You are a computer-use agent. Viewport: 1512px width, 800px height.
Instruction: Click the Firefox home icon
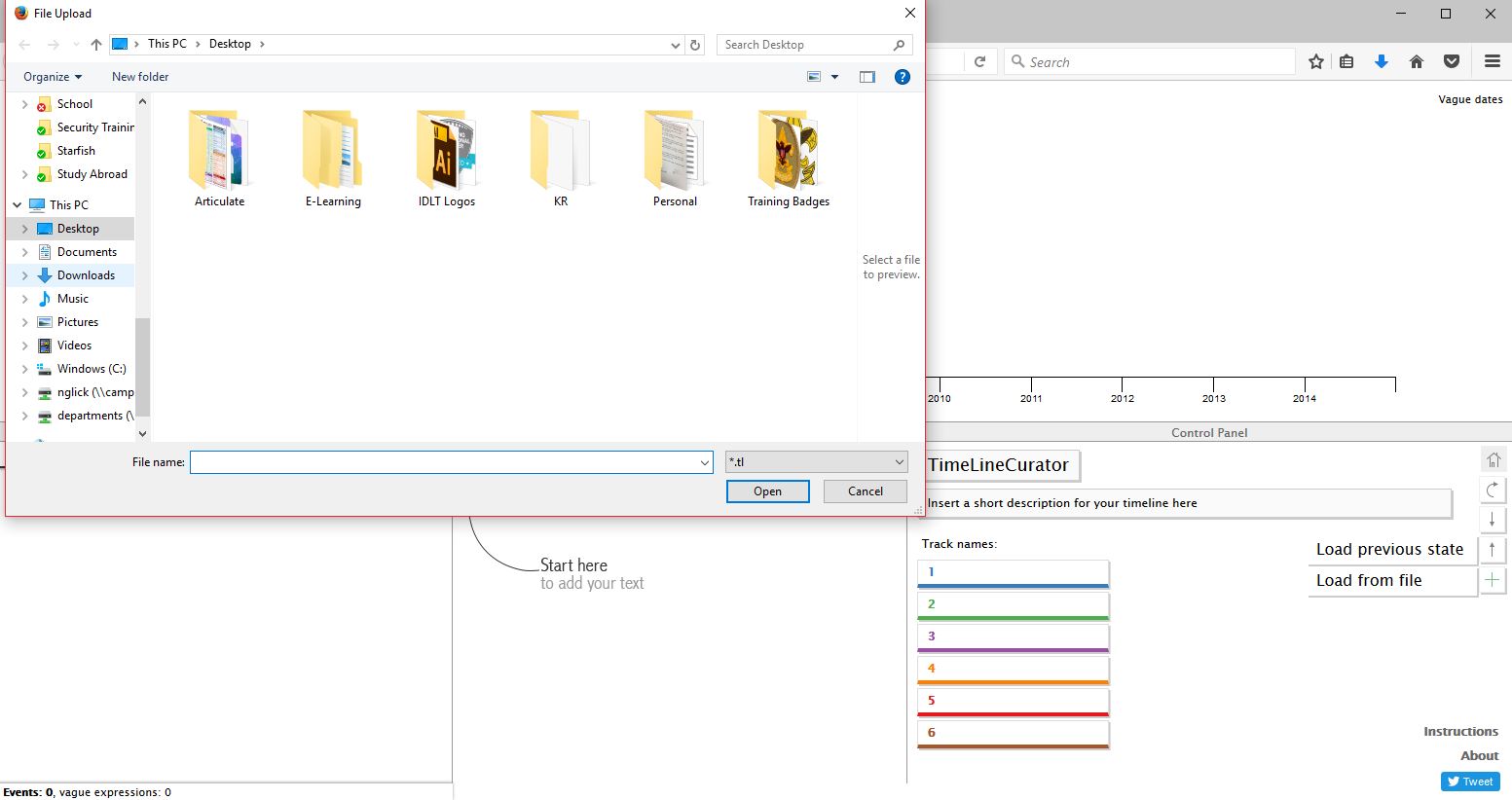(1417, 61)
